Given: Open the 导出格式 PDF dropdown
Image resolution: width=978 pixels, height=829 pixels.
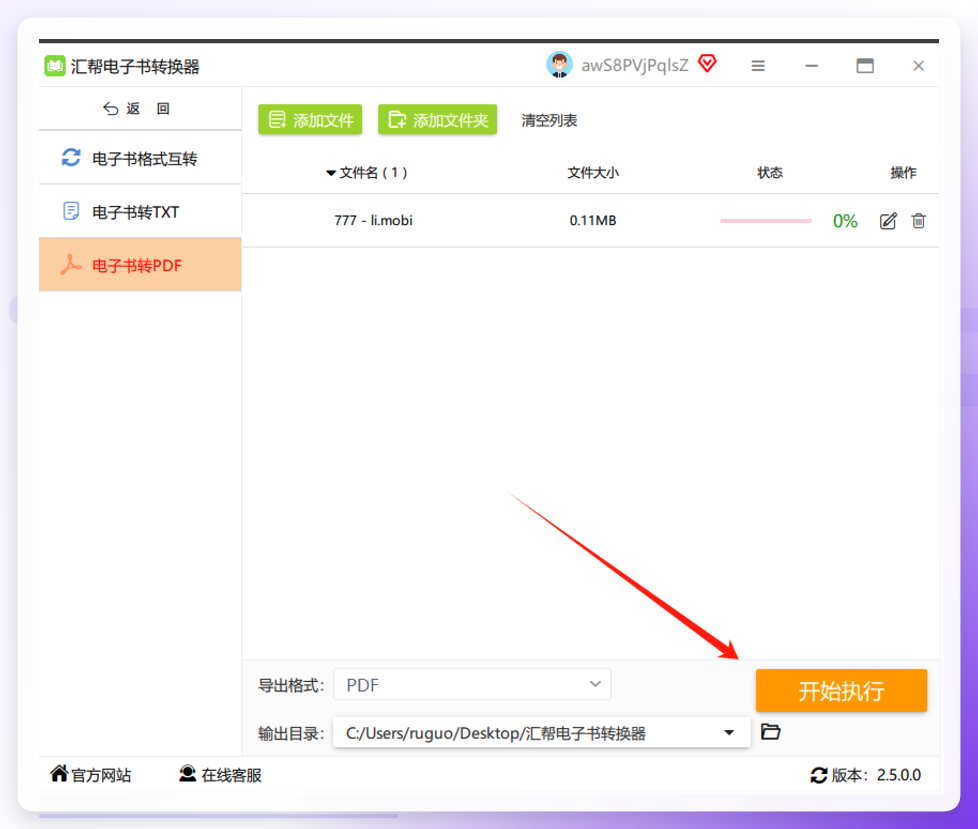Looking at the screenshot, I should pos(472,685).
